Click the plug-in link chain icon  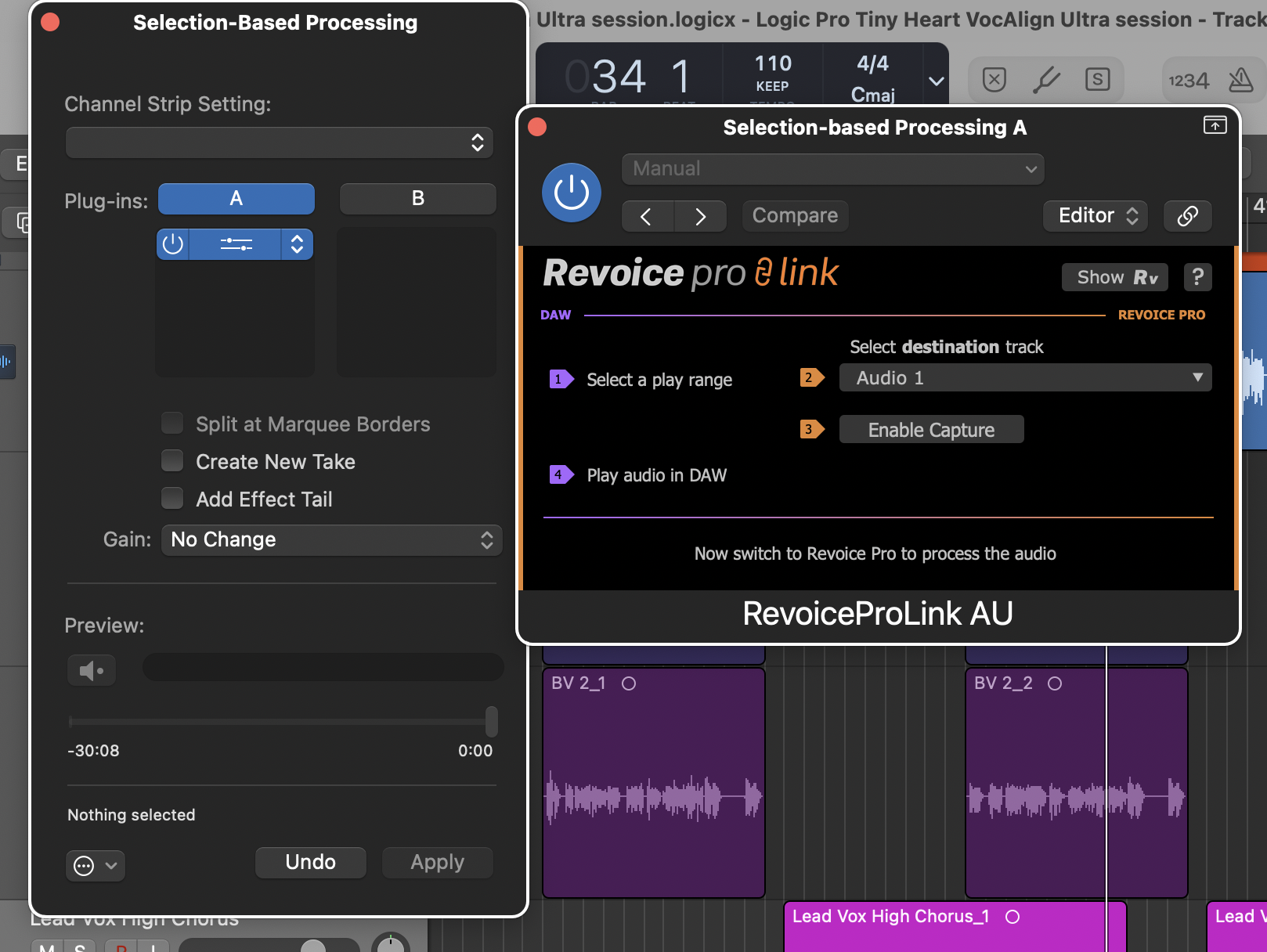coord(1187,216)
